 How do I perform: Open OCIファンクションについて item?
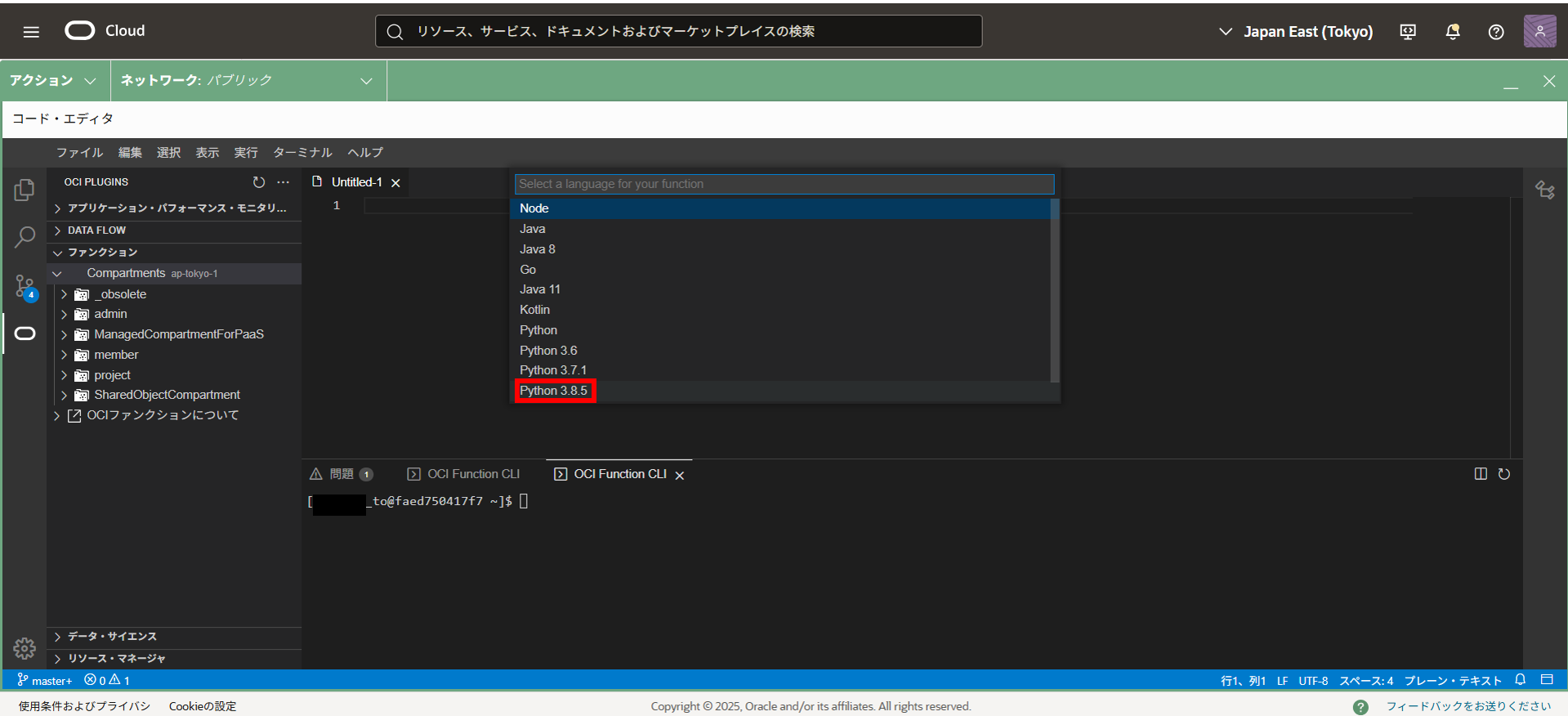point(174,415)
